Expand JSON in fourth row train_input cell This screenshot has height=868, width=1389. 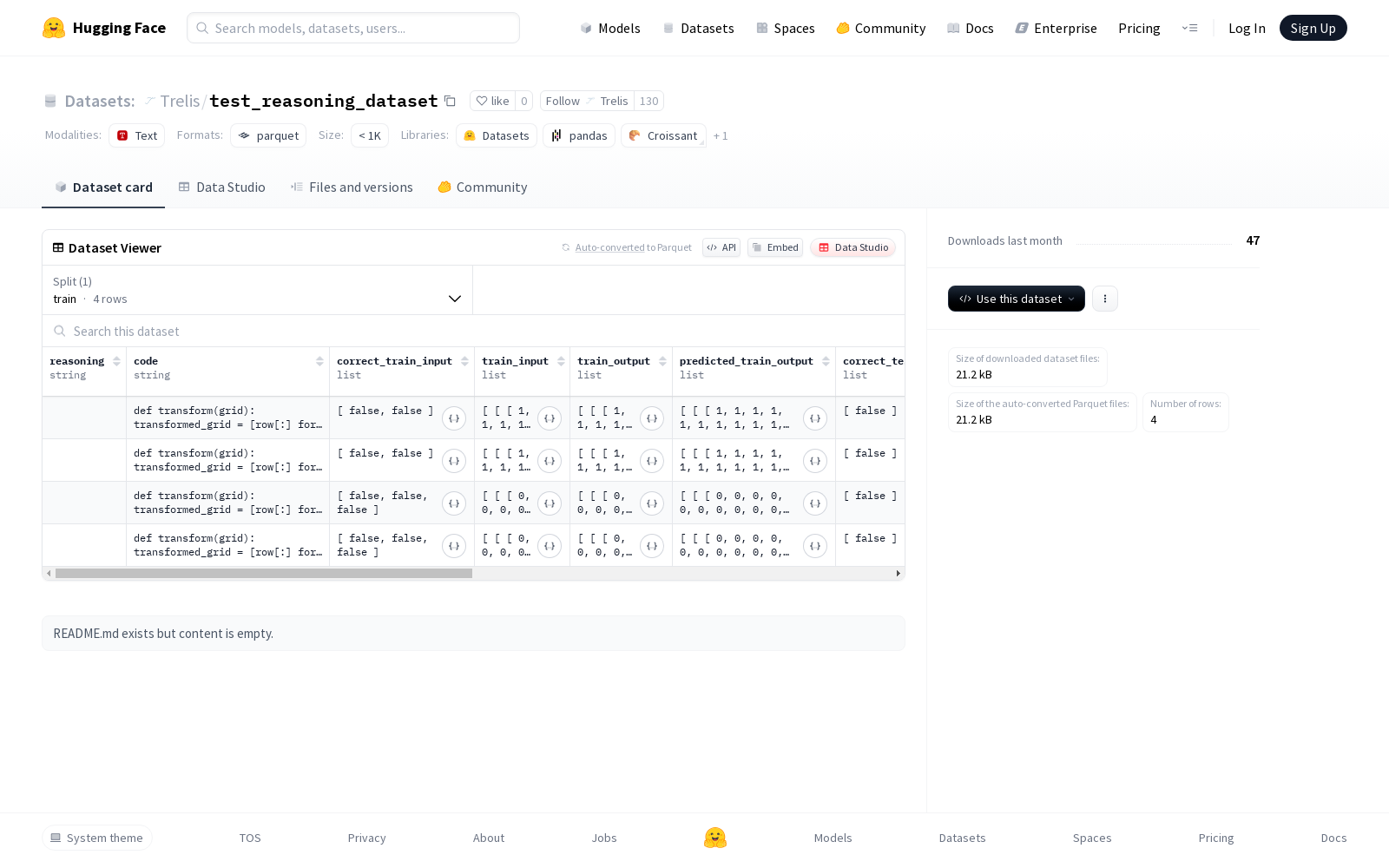550,546
